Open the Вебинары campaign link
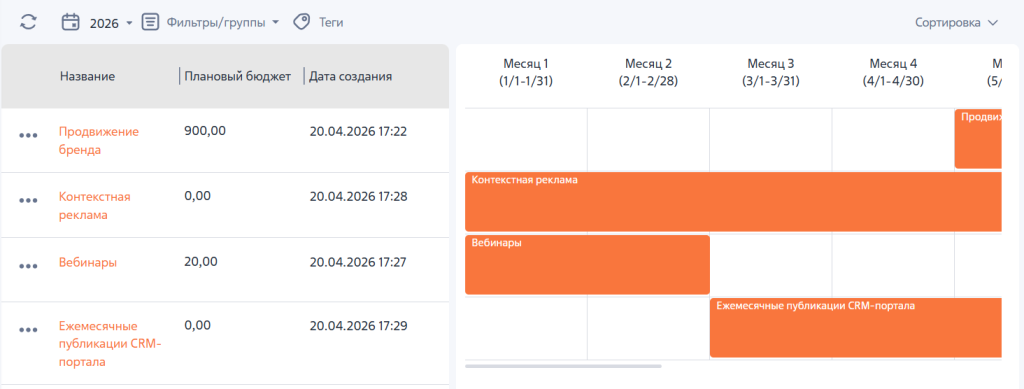The height and width of the screenshot is (389, 1024). coord(88,263)
